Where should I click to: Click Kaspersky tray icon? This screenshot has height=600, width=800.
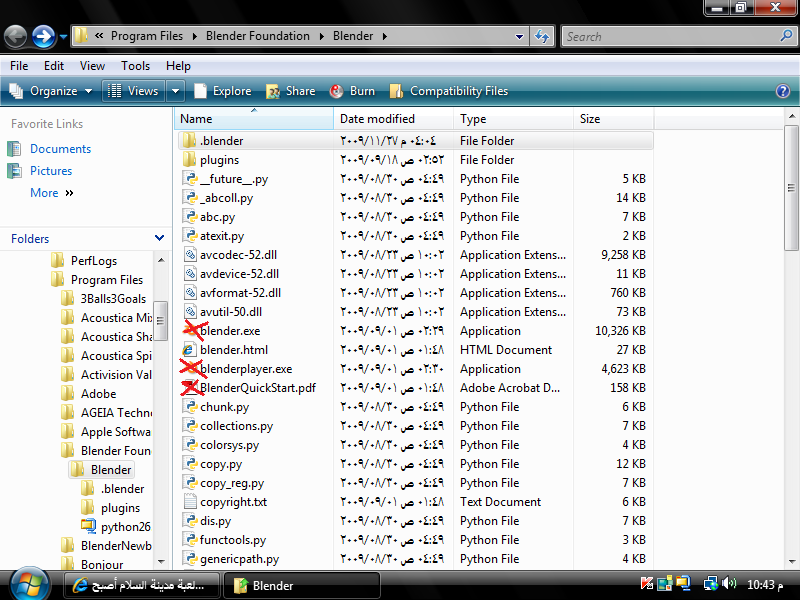tap(647, 583)
